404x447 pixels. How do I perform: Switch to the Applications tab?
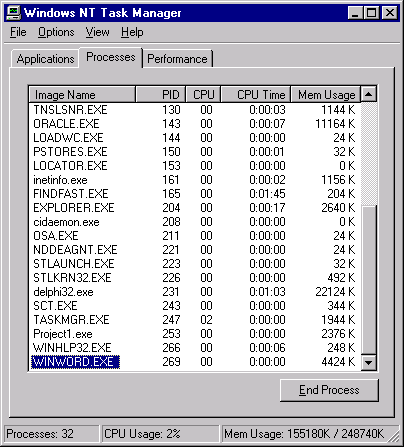click(45, 59)
